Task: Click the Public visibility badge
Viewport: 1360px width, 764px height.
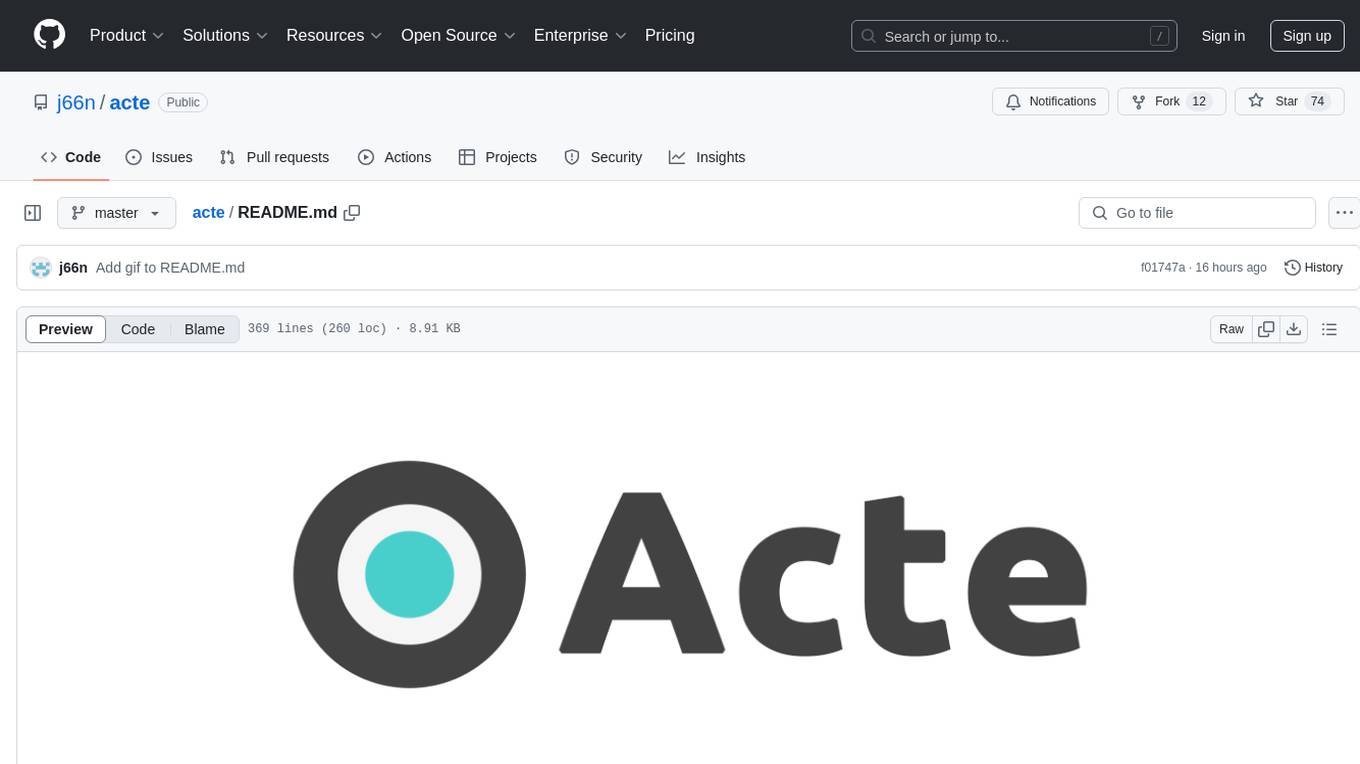Action: coord(183,102)
